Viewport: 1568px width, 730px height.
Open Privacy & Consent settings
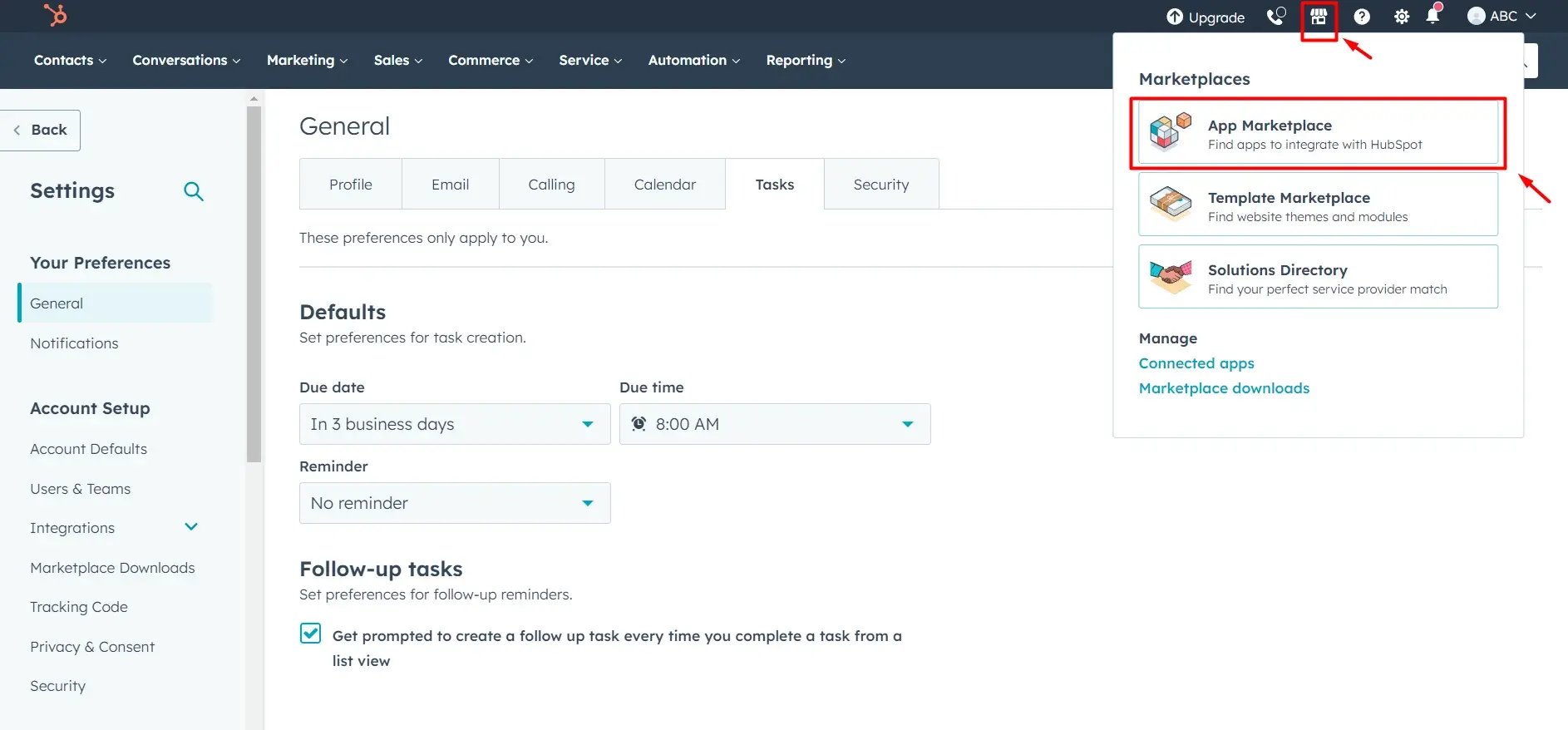tap(92, 646)
